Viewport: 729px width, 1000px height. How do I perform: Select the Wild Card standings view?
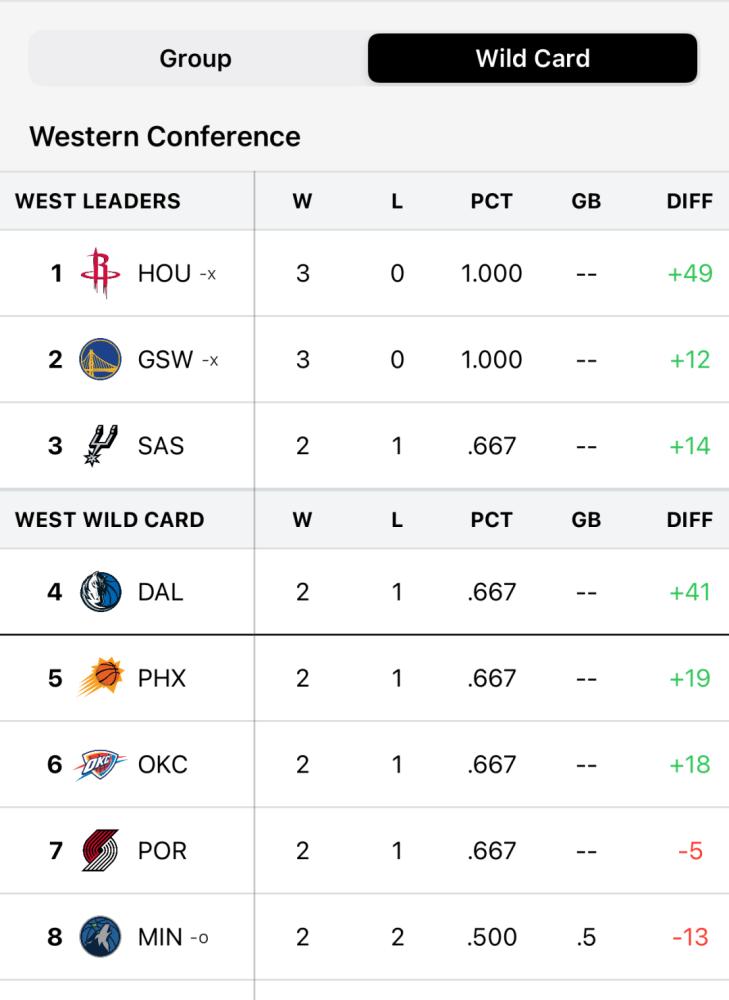point(533,58)
